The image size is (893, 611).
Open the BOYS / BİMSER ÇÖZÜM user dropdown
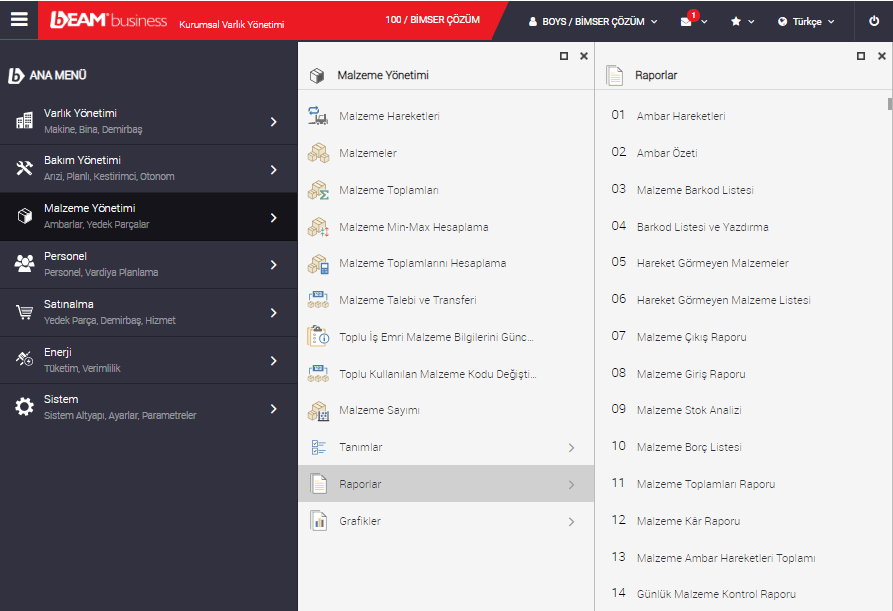click(x=593, y=21)
